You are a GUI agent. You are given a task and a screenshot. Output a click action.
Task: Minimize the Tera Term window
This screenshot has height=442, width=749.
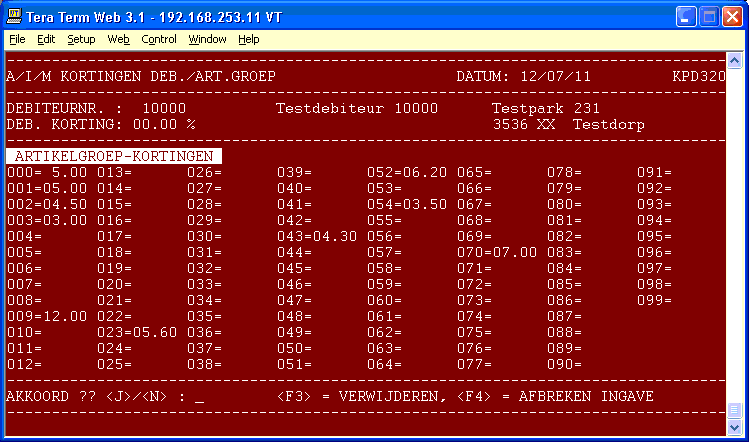(686, 16)
